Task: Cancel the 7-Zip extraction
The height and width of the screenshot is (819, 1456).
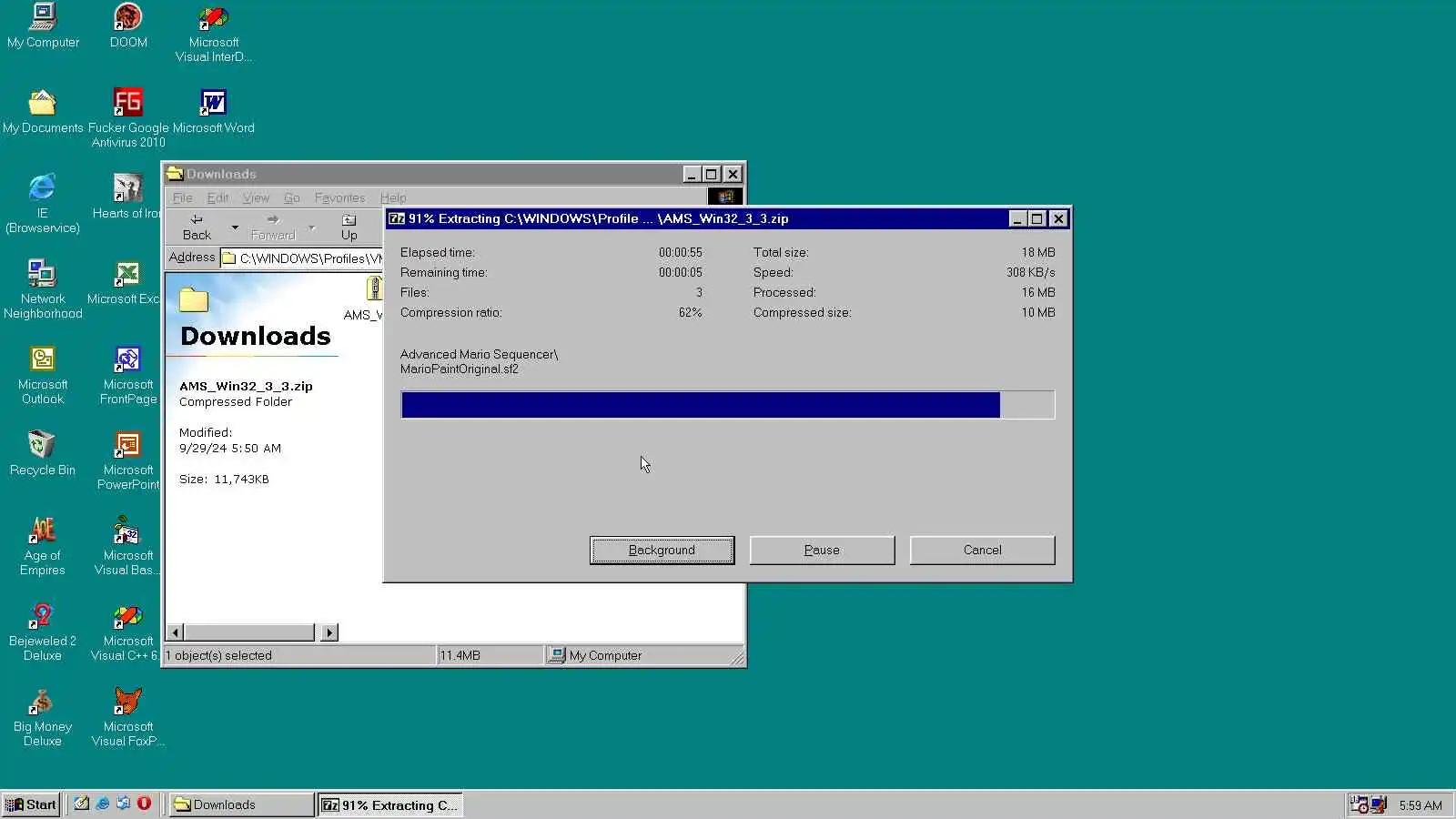Action: (982, 550)
